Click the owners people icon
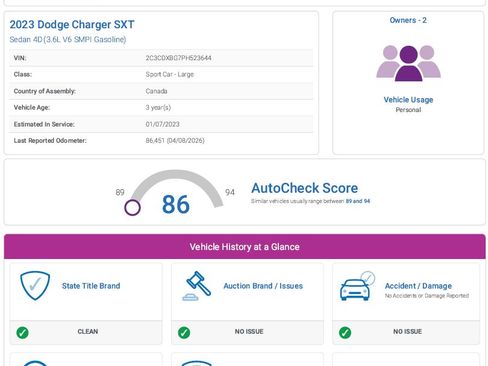This screenshot has width=488, height=366. point(408,63)
